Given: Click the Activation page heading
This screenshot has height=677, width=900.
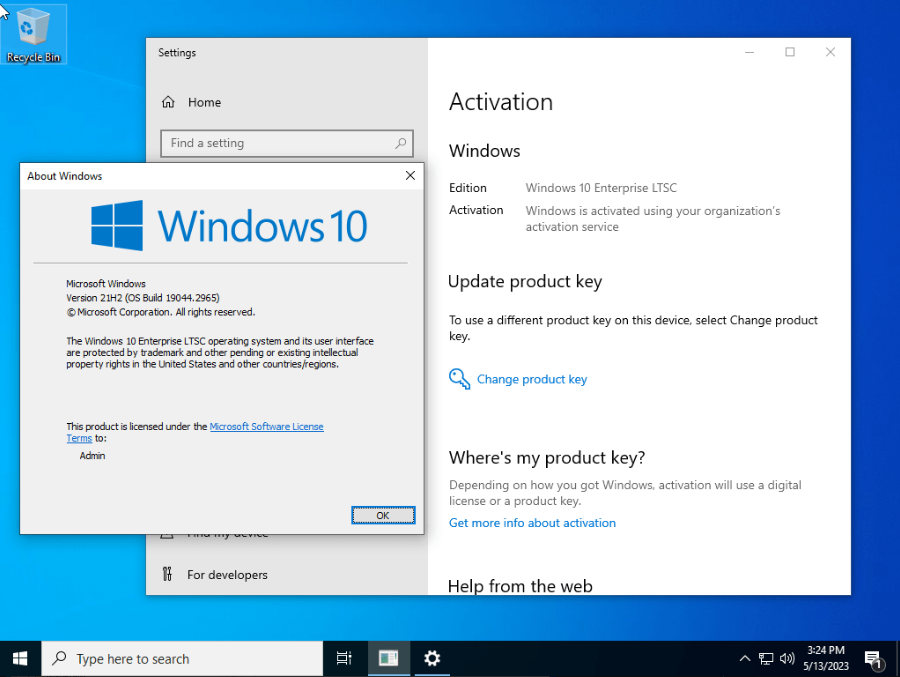Looking at the screenshot, I should pyautogui.click(x=501, y=102).
